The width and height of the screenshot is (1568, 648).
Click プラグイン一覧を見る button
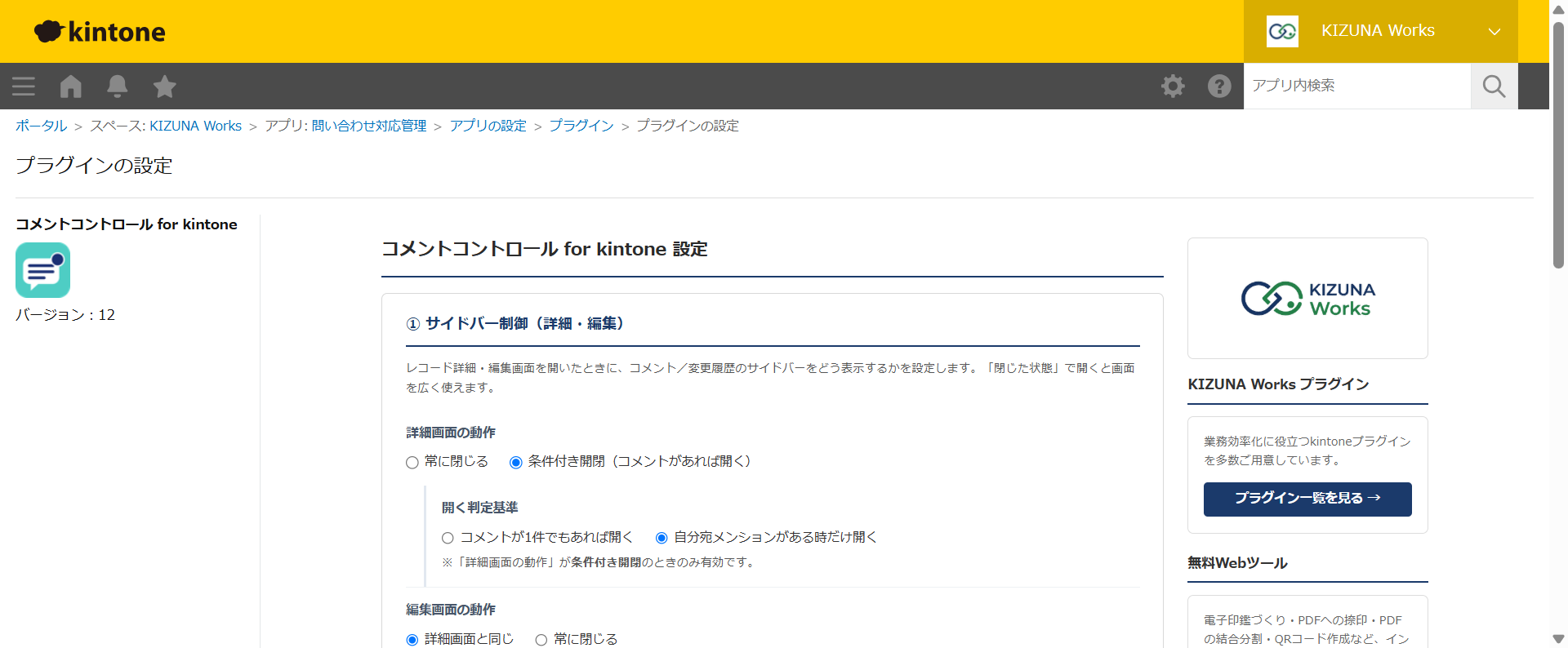(1307, 499)
